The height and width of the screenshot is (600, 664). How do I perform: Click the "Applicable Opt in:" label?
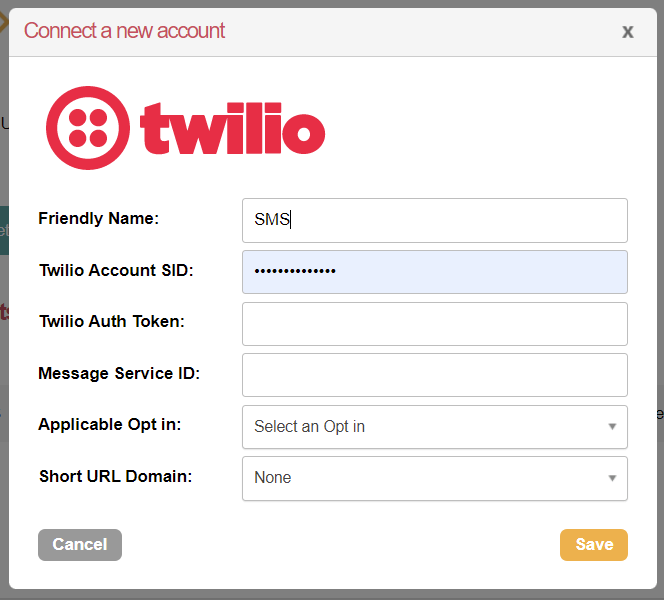tap(110, 424)
